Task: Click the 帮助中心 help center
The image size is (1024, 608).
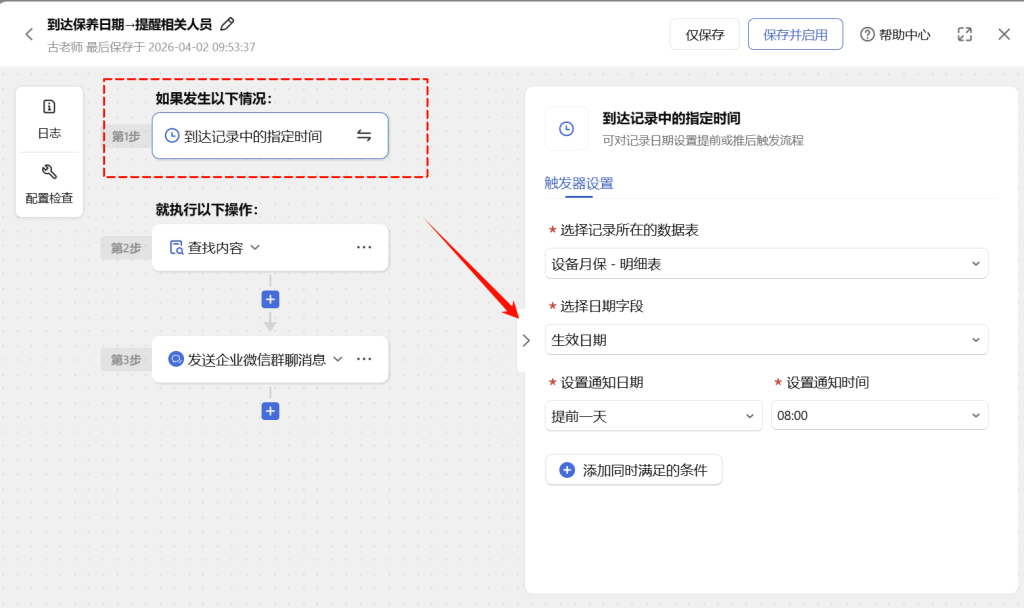Action: [x=895, y=35]
